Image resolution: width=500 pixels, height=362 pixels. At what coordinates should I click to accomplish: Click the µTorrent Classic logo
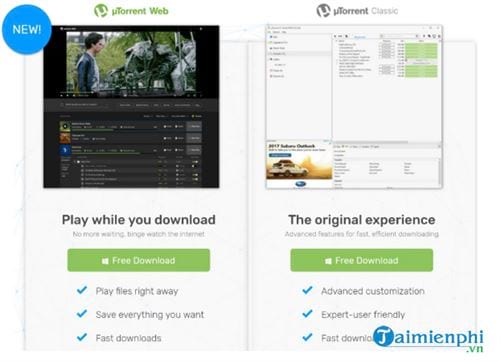coord(357,11)
